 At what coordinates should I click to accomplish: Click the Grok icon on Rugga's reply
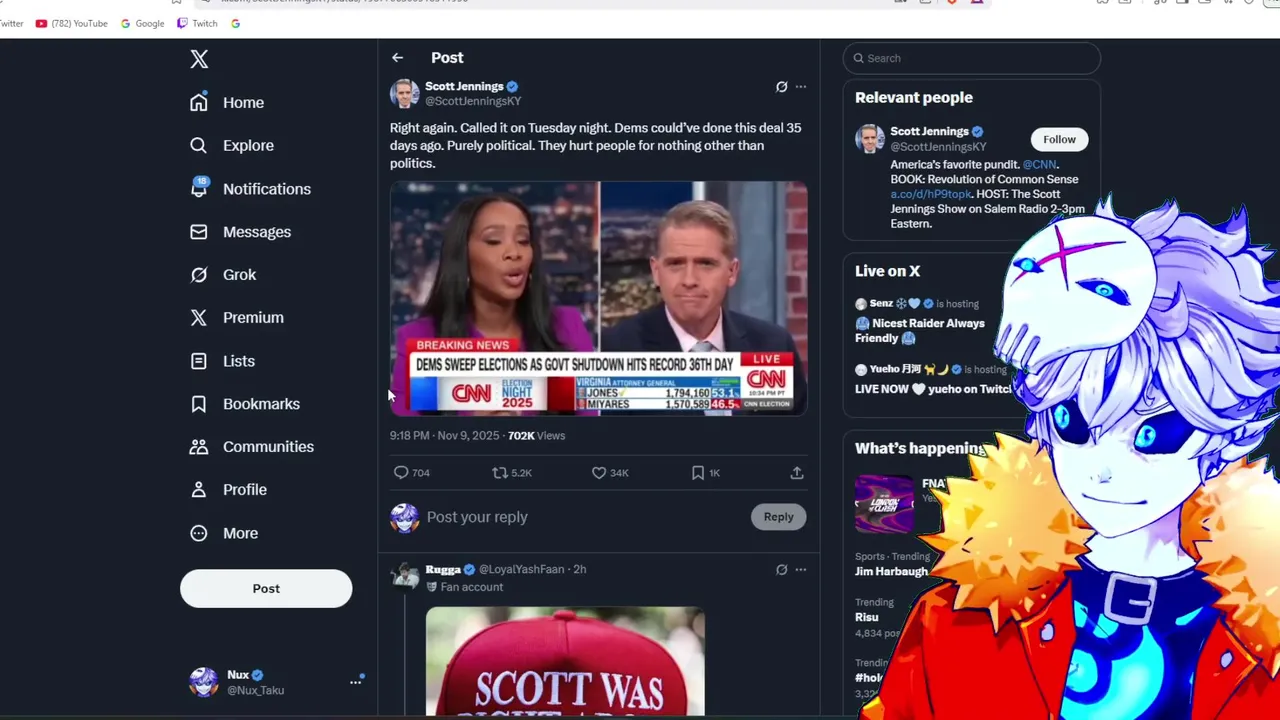[x=781, y=570]
